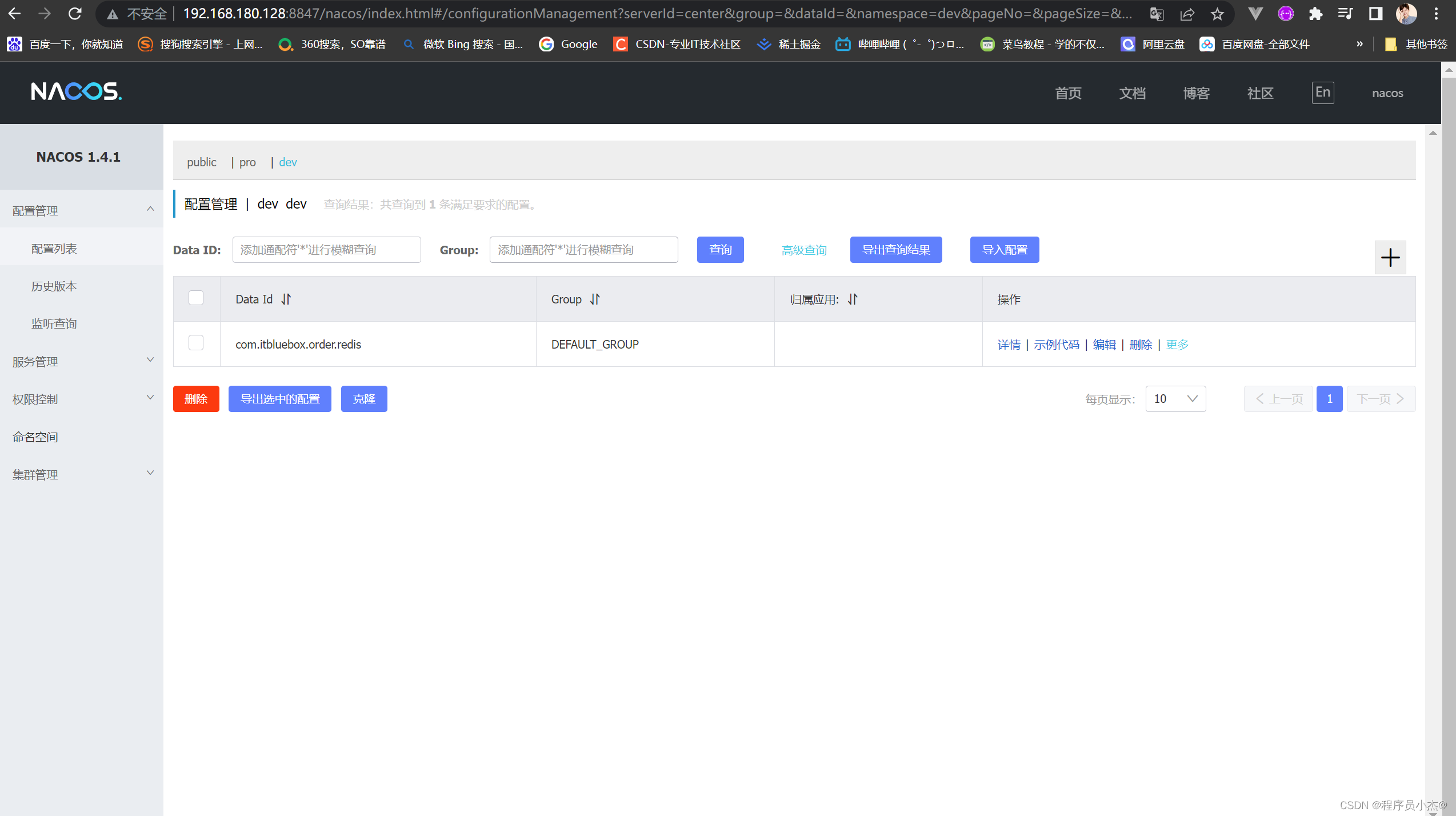Expand the 服务管理 sidebar section

point(82,361)
